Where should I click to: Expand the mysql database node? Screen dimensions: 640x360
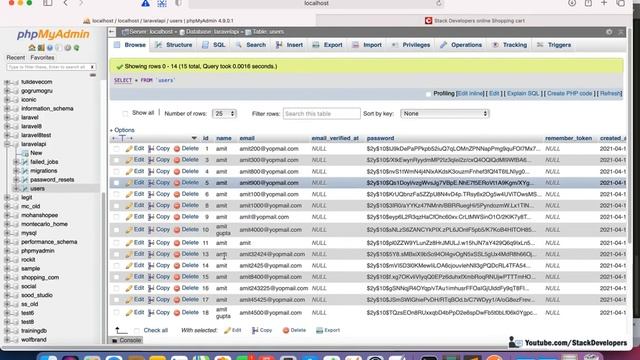tap(7, 233)
